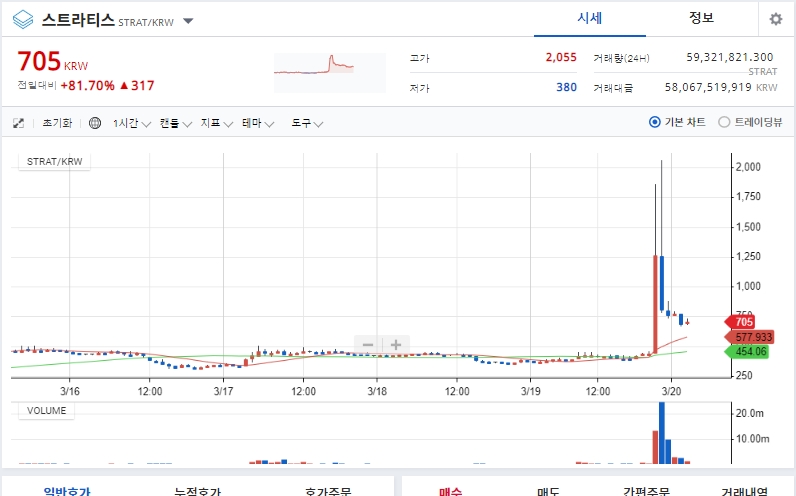The image size is (796, 496).
Task: Select the 트레이딩뷰 radio button
Action: (724, 122)
